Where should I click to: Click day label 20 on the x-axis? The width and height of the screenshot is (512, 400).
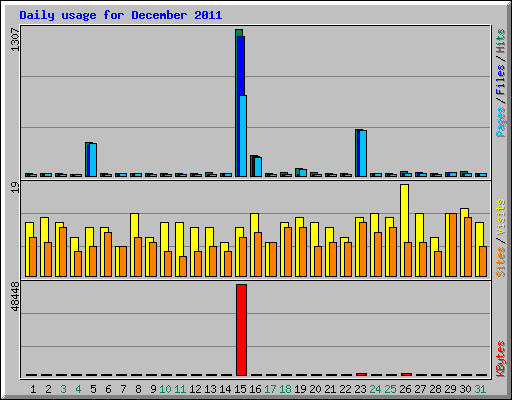pos(315,389)
